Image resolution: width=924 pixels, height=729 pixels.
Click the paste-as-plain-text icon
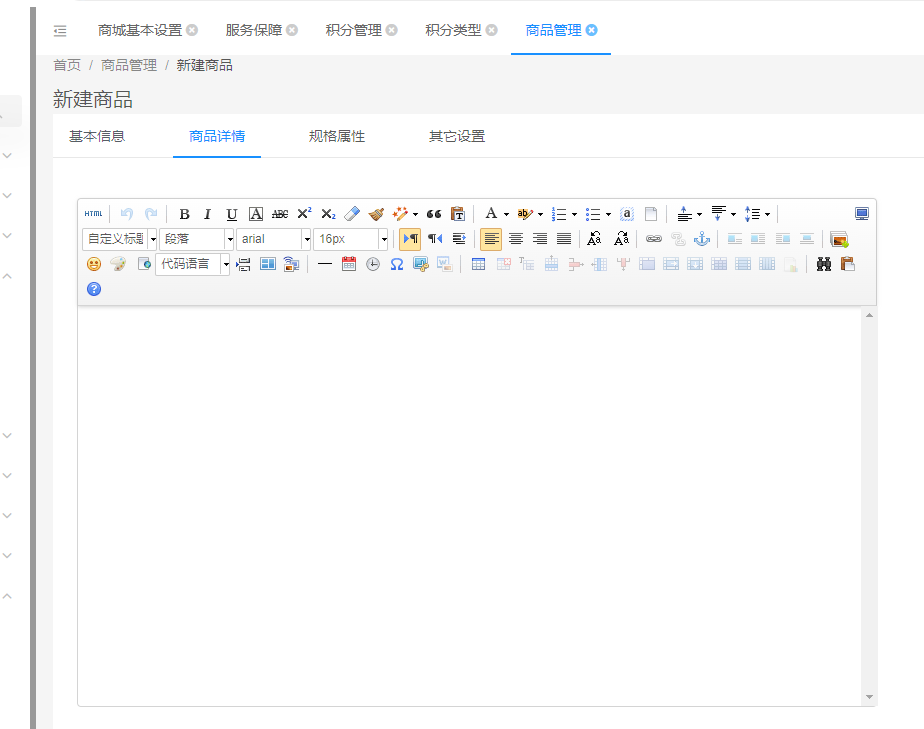click(x=458, y=214)
